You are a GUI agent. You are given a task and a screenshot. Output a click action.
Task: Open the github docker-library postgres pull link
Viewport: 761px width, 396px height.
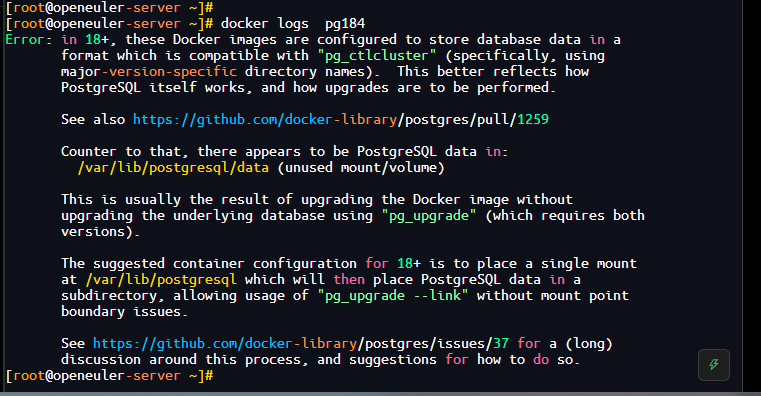(341, 119)
